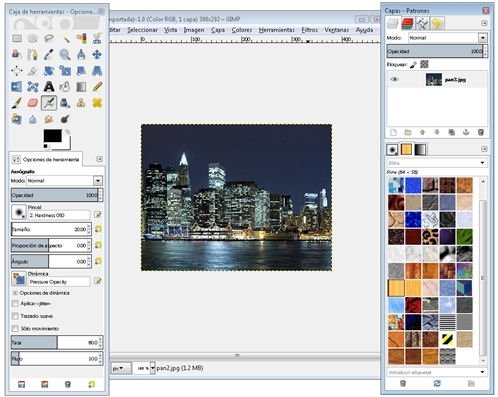This screenshot has height=397, width=498.
Task: Open the airbrush Modo dropdown
Action: point(98,181)
